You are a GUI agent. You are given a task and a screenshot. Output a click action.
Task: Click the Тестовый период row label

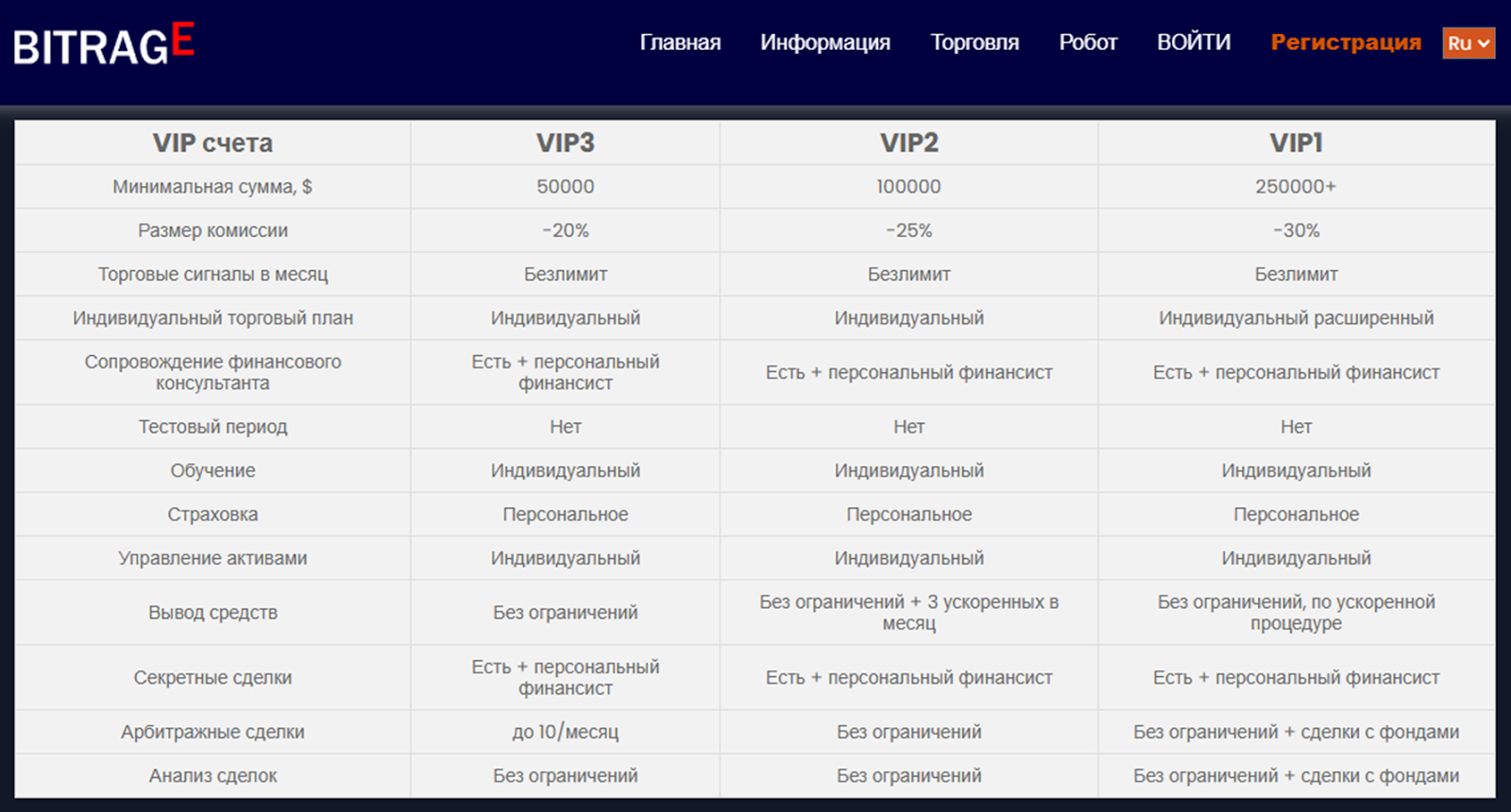212,427
